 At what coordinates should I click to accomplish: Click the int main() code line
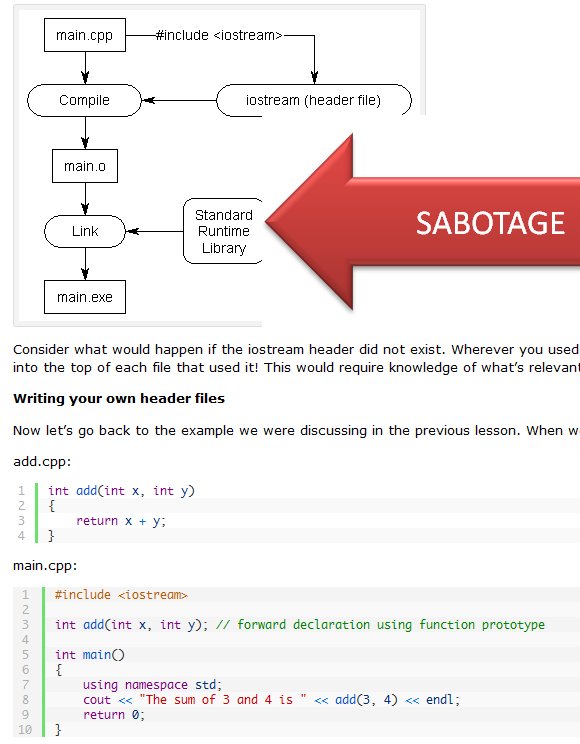pyautogui.click(x=90, y=655)
